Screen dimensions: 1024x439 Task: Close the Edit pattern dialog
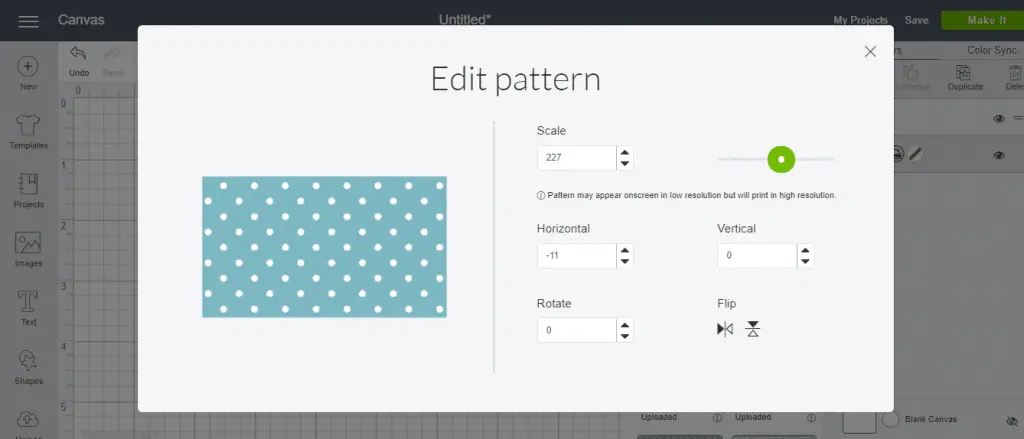pos(870,52)
